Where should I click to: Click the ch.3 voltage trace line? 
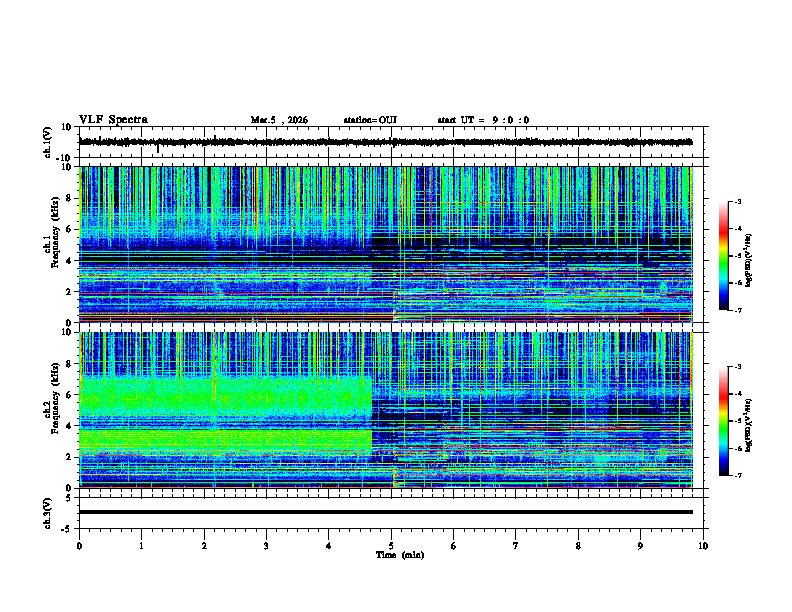[386, 512]
